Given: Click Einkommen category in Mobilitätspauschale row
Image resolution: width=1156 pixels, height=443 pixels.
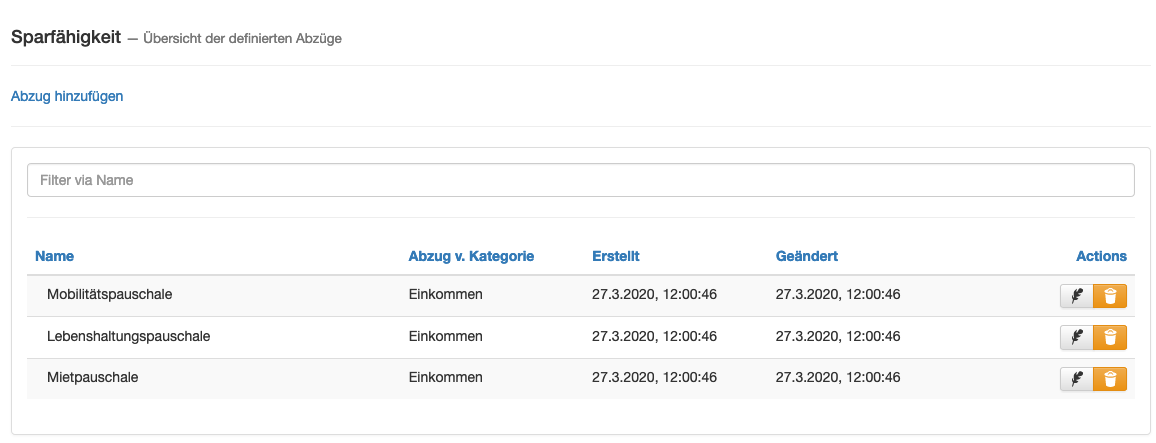Looking at the screenshot, I should [x=445, y=295].
